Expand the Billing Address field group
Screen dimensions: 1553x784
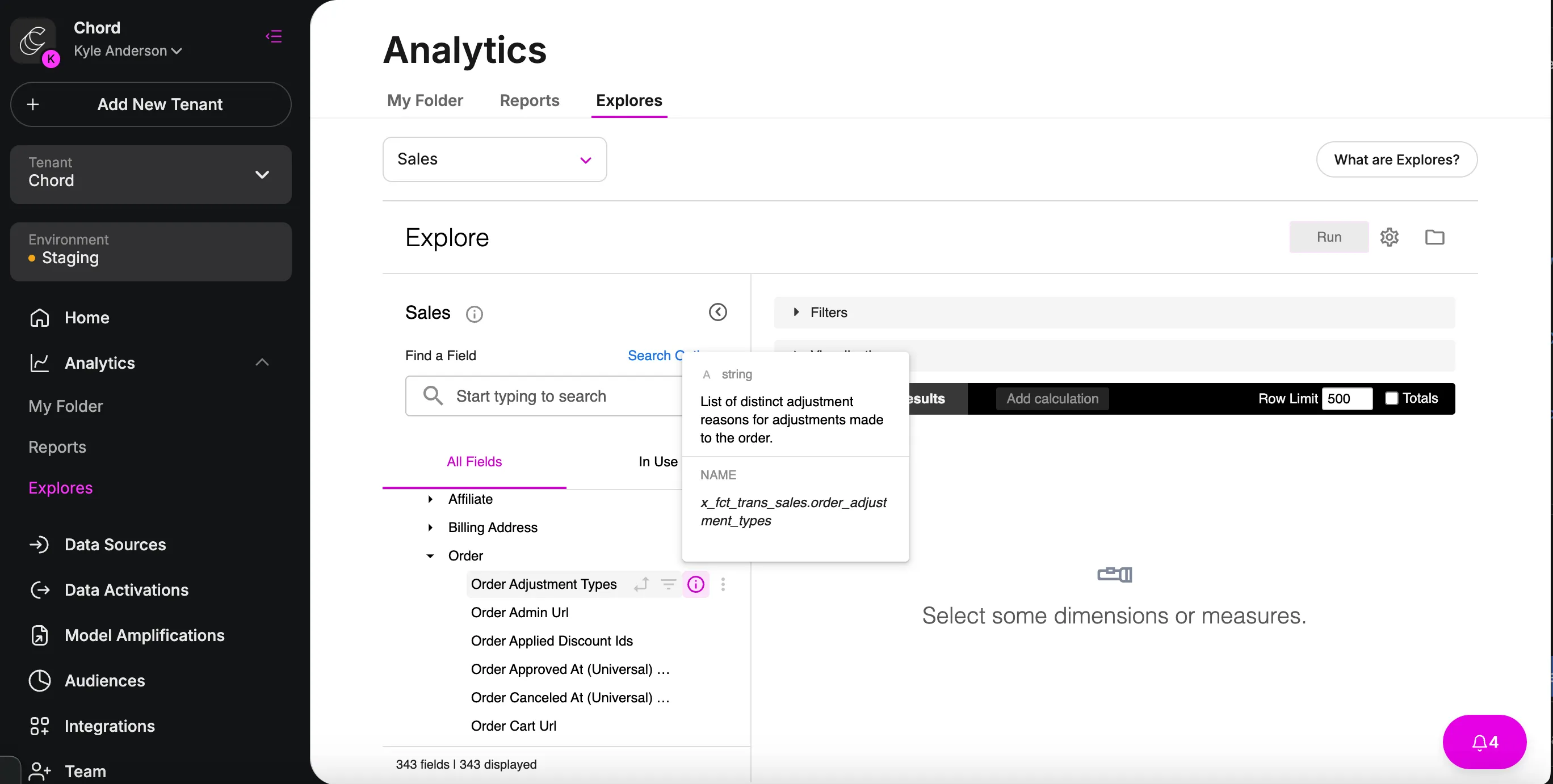(x=430, y=527)
